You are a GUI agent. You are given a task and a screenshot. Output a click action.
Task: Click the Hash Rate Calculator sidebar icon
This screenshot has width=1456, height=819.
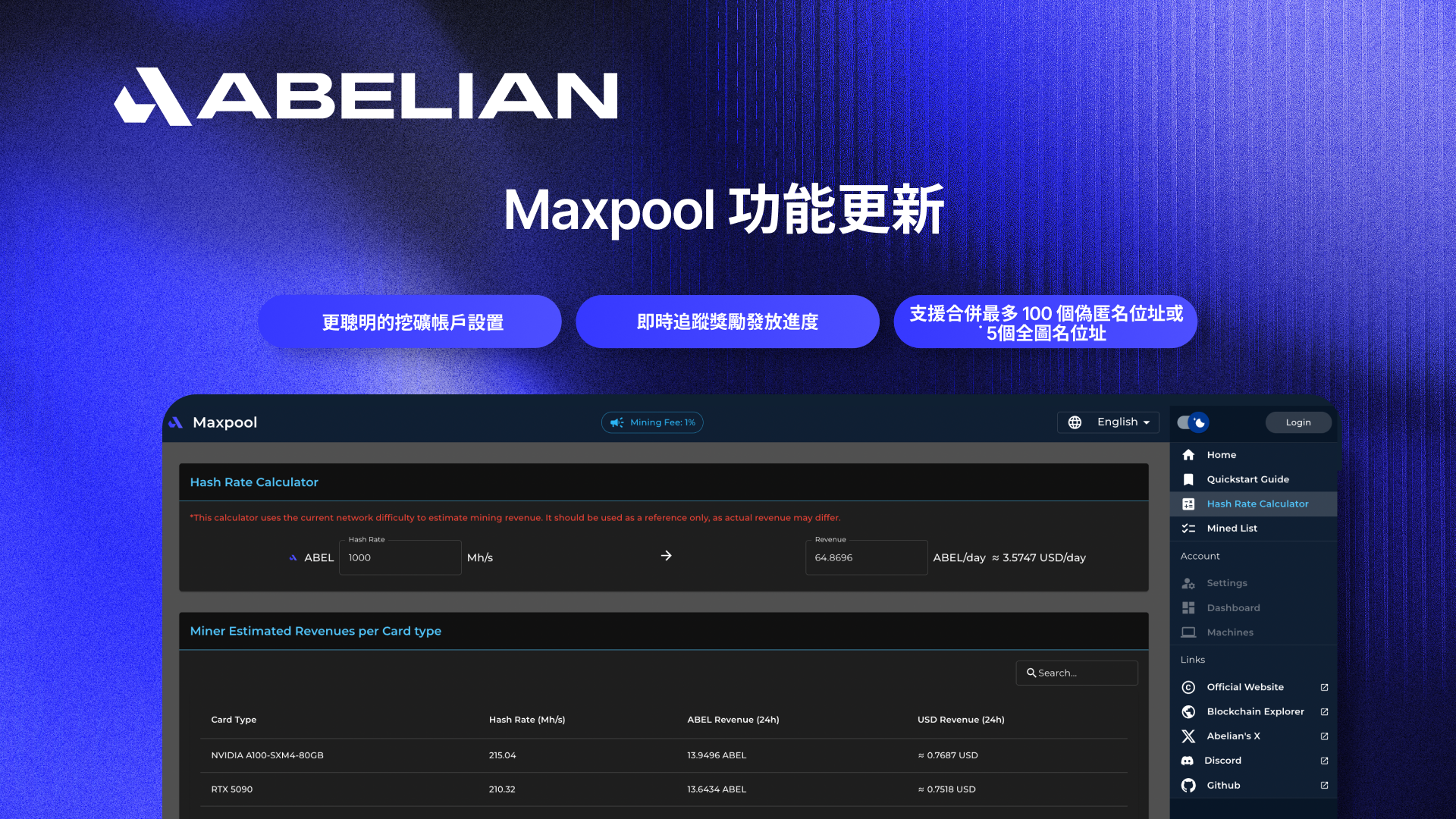coord(1188,504)
